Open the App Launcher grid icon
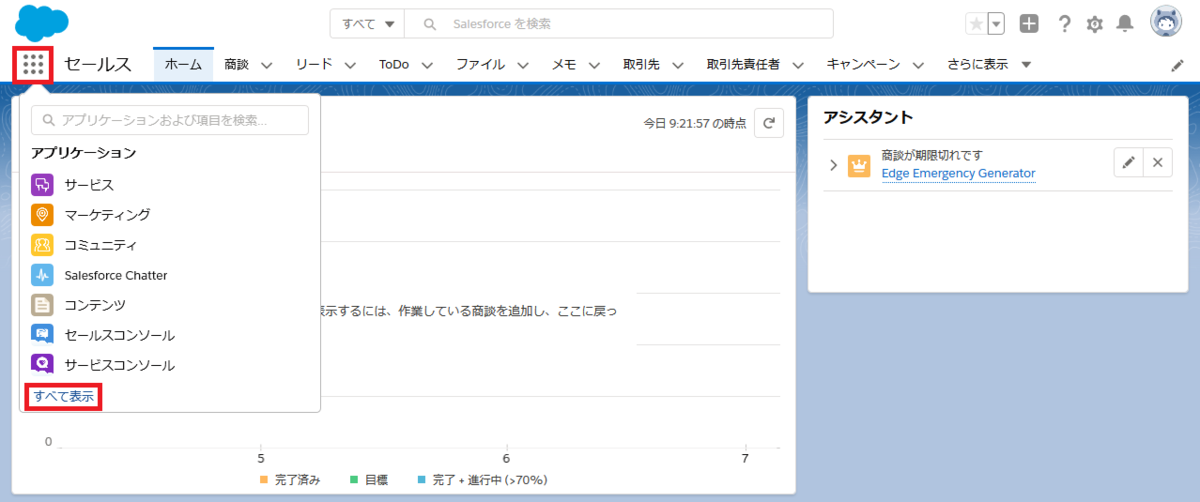Image resolution: width=1200 pixels, height=502 pixels. [33, 65]
